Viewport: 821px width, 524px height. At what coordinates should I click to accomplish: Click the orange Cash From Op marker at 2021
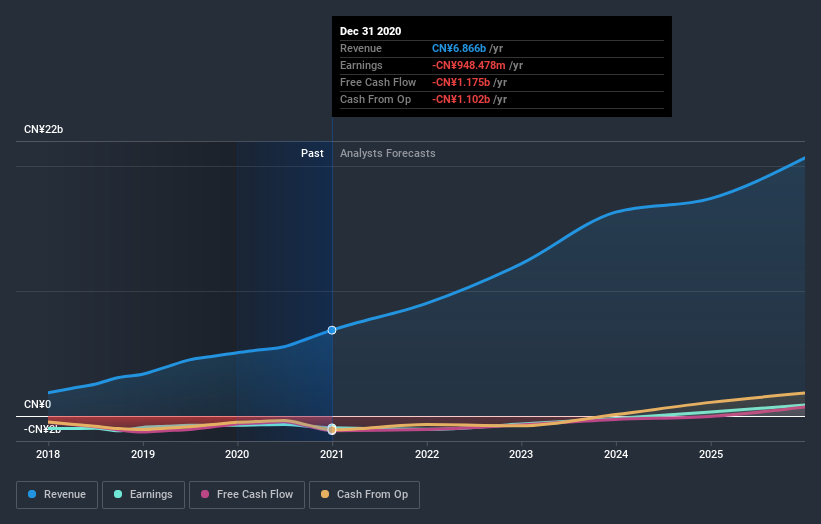click(332, 430)
